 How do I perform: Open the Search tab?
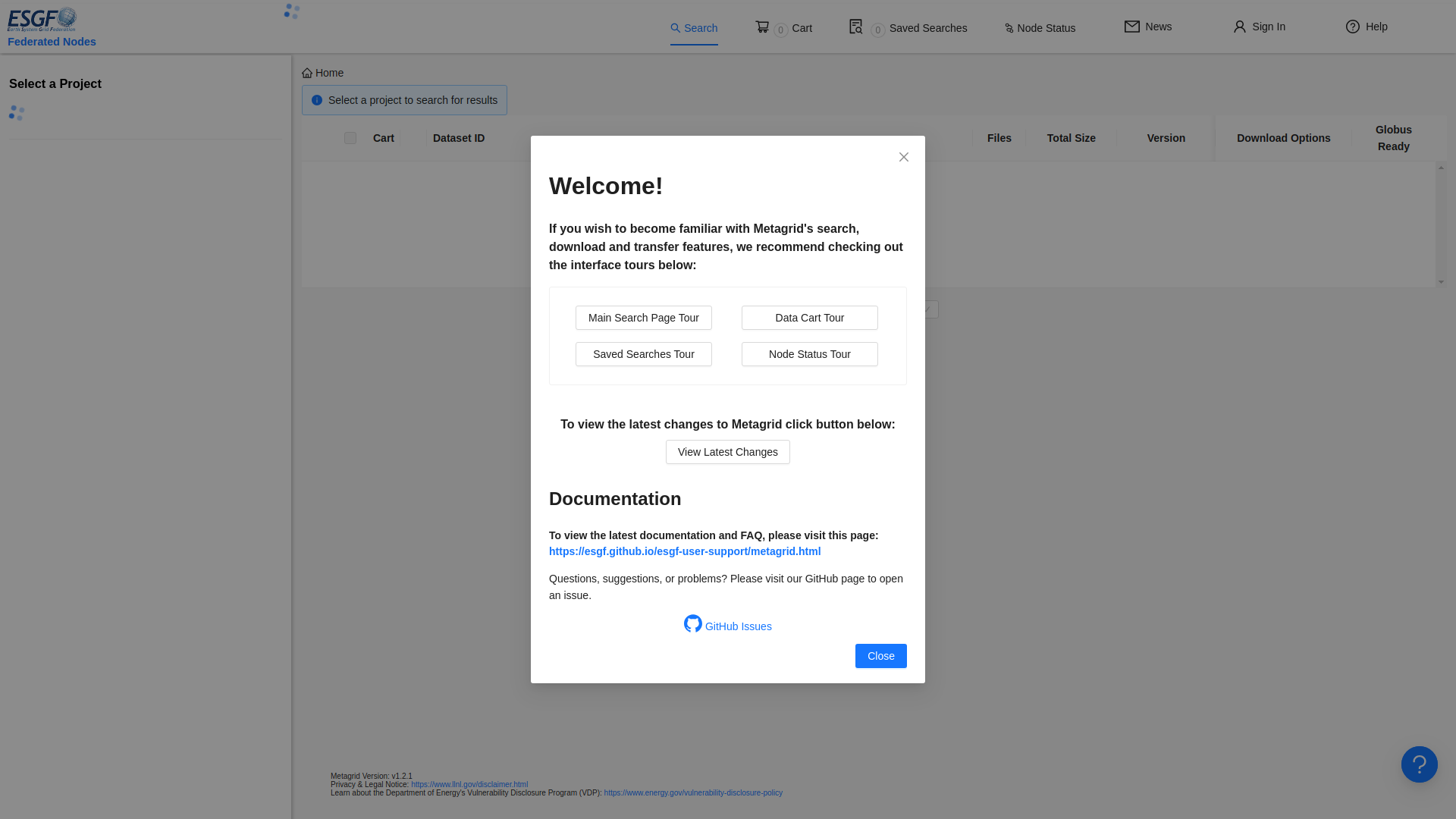pos(694,28)
